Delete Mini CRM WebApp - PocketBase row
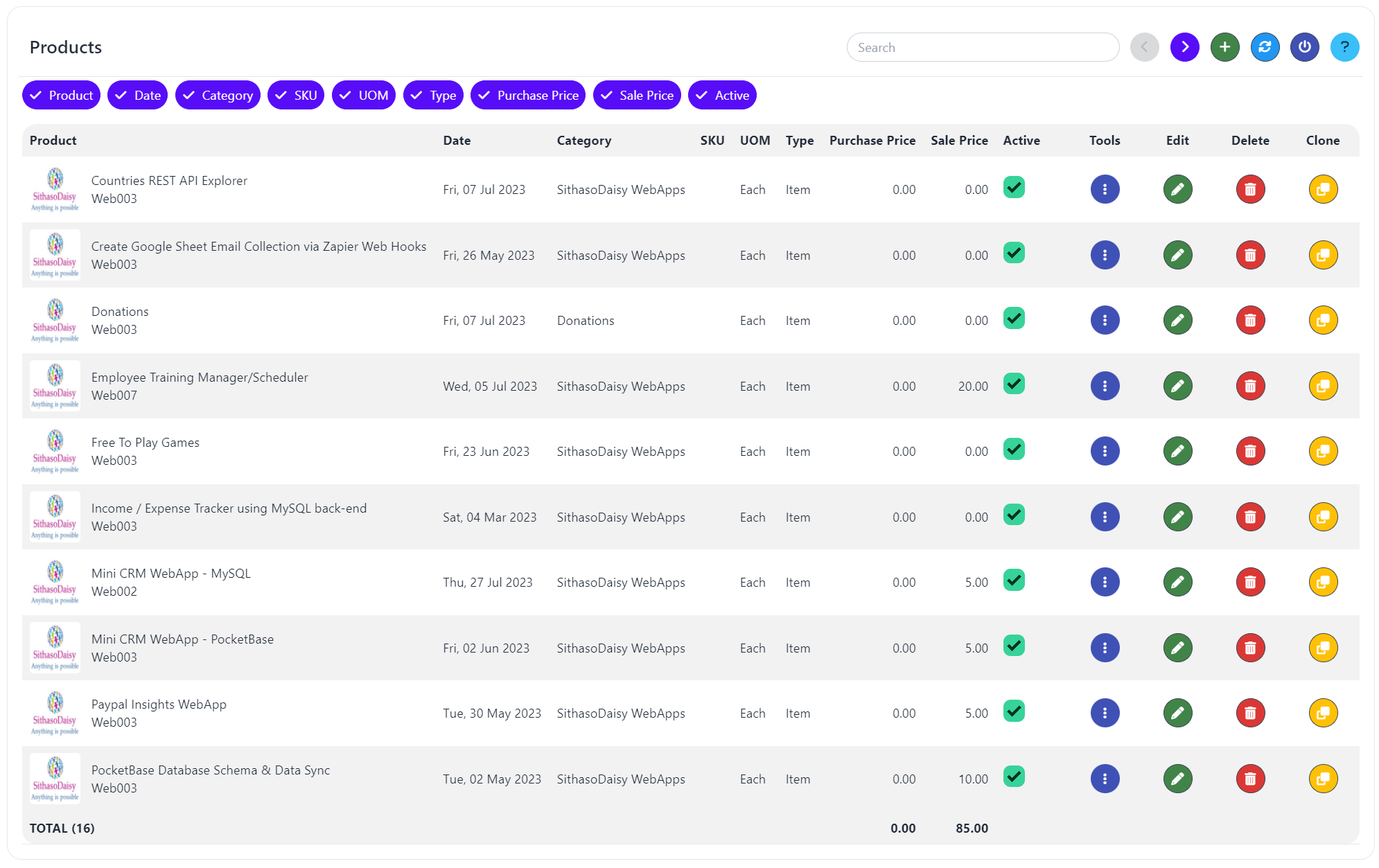 1250,648
